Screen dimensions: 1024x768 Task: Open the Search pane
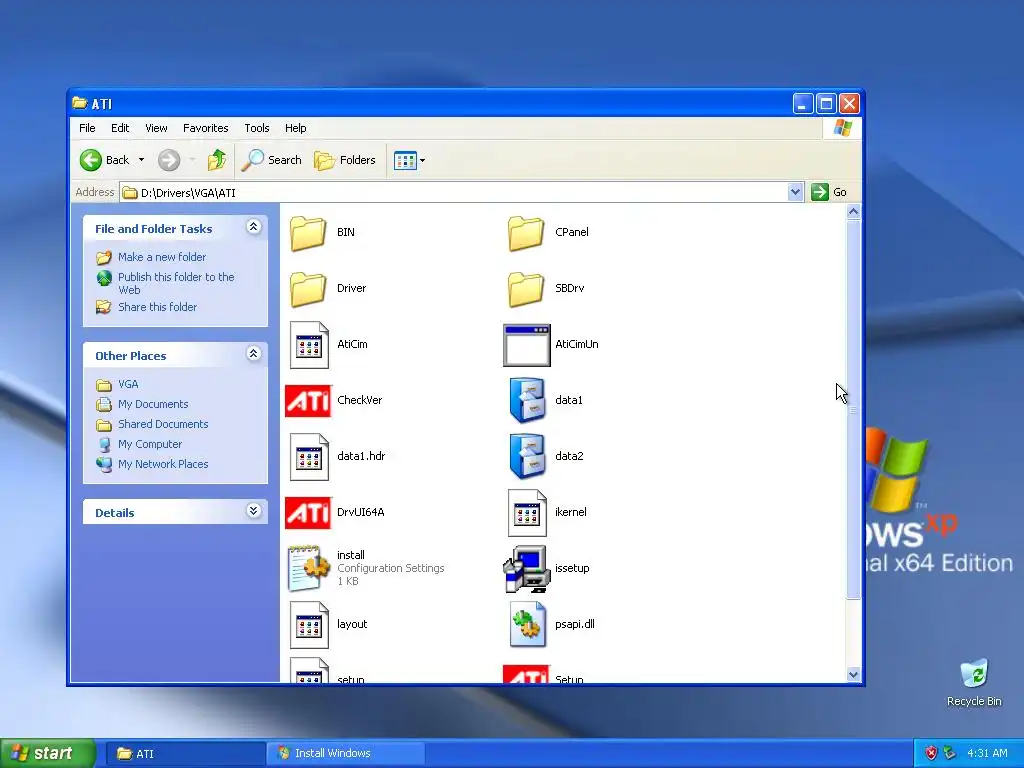[x=272, y=160]
